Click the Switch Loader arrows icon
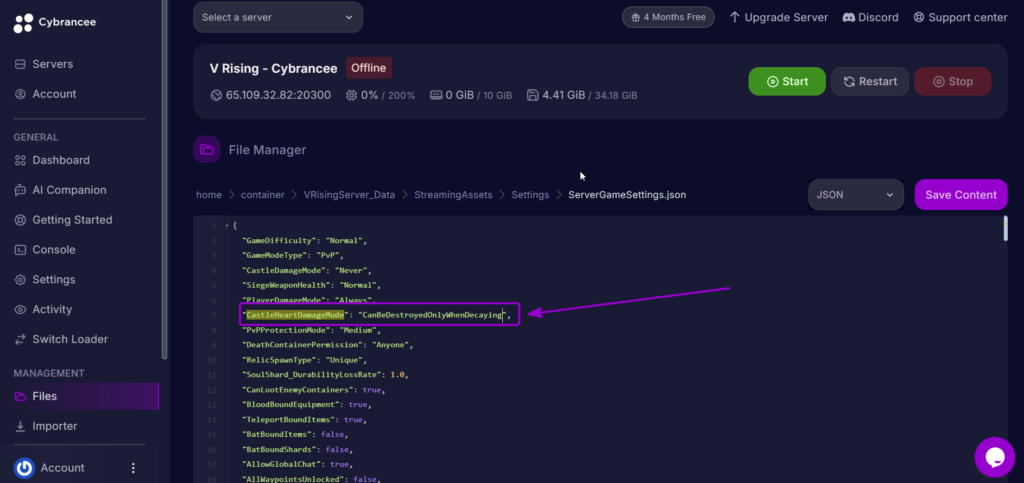 tap(20, 339)
